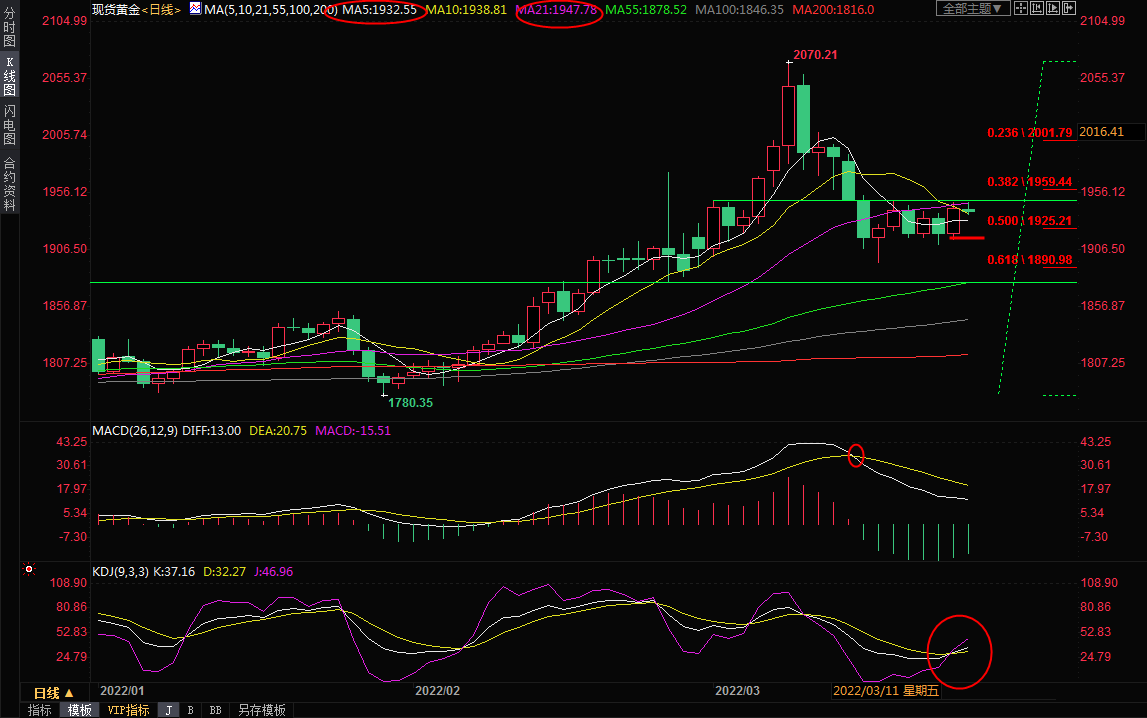
Task: Open the 分时图 sidebar view
Action: click(x=9, y=28)
